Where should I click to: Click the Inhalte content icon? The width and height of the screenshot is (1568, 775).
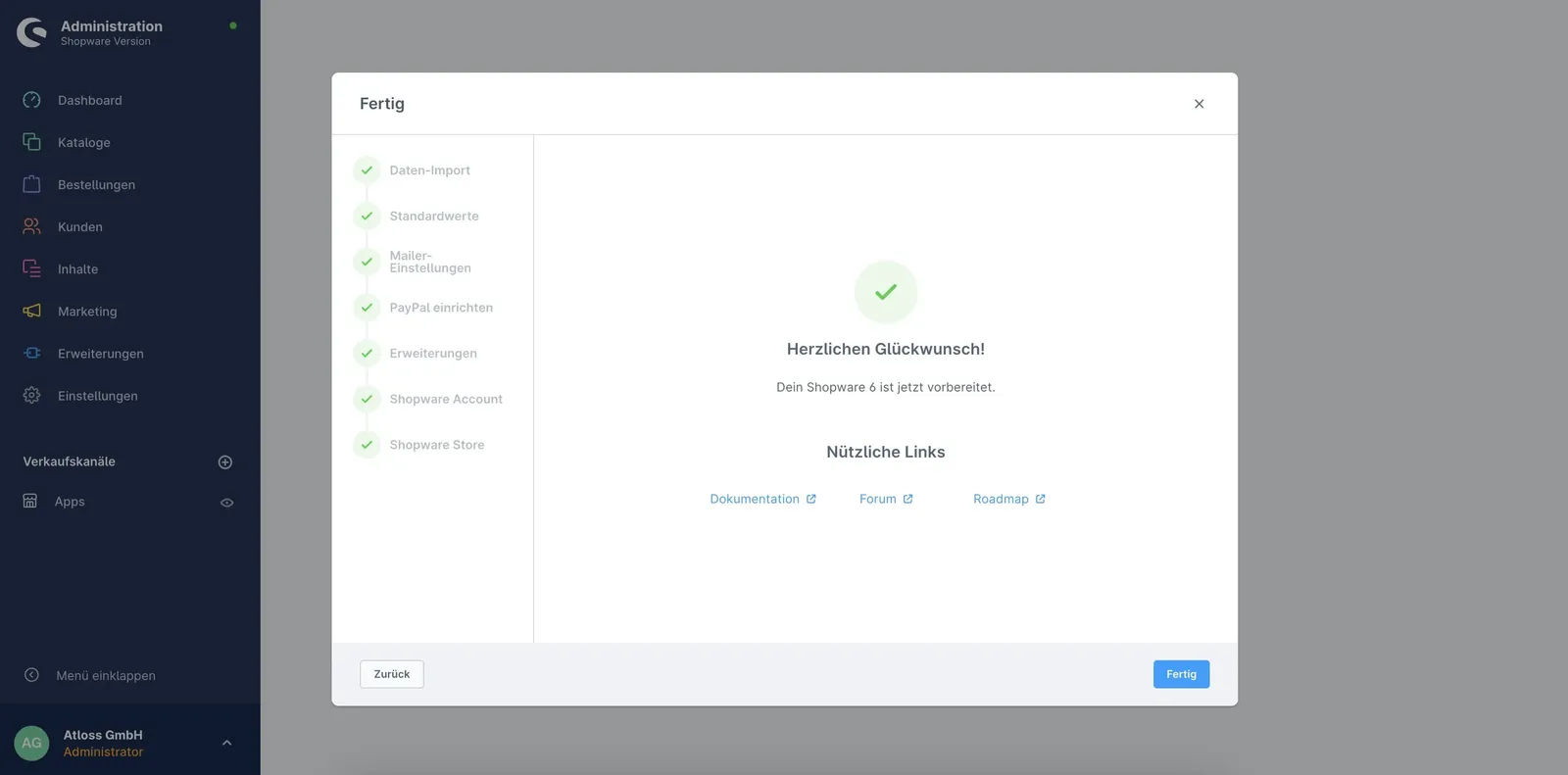click(x=31, y=268)
